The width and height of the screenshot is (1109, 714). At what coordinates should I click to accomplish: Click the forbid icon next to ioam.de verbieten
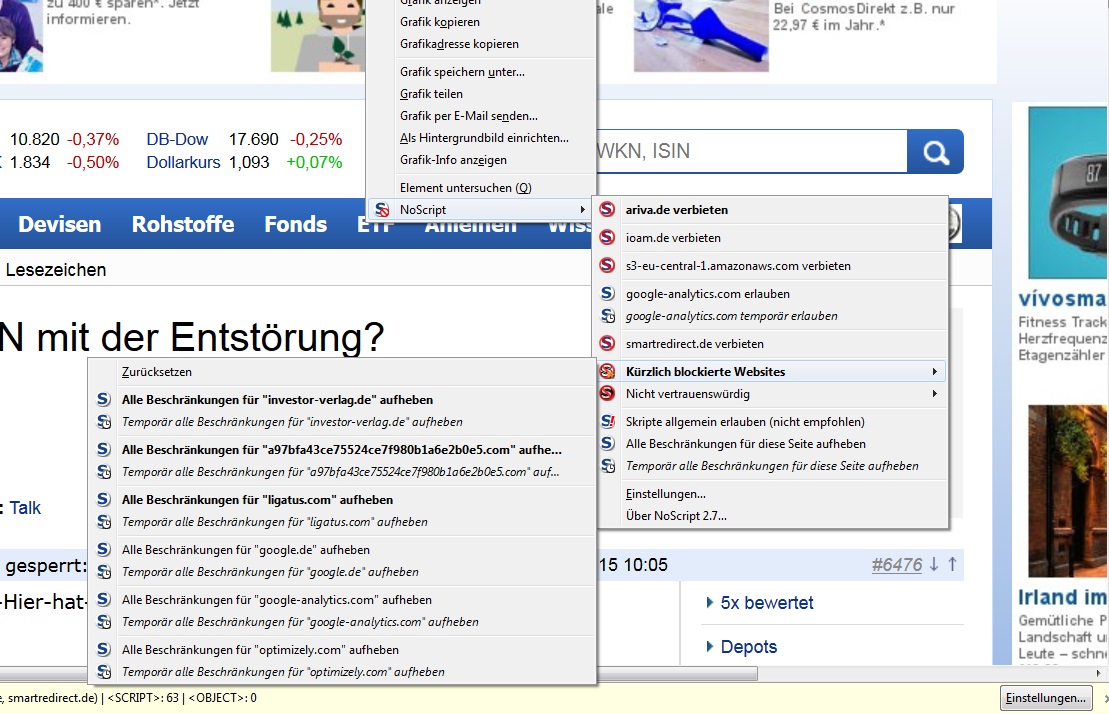pos(607,238)
